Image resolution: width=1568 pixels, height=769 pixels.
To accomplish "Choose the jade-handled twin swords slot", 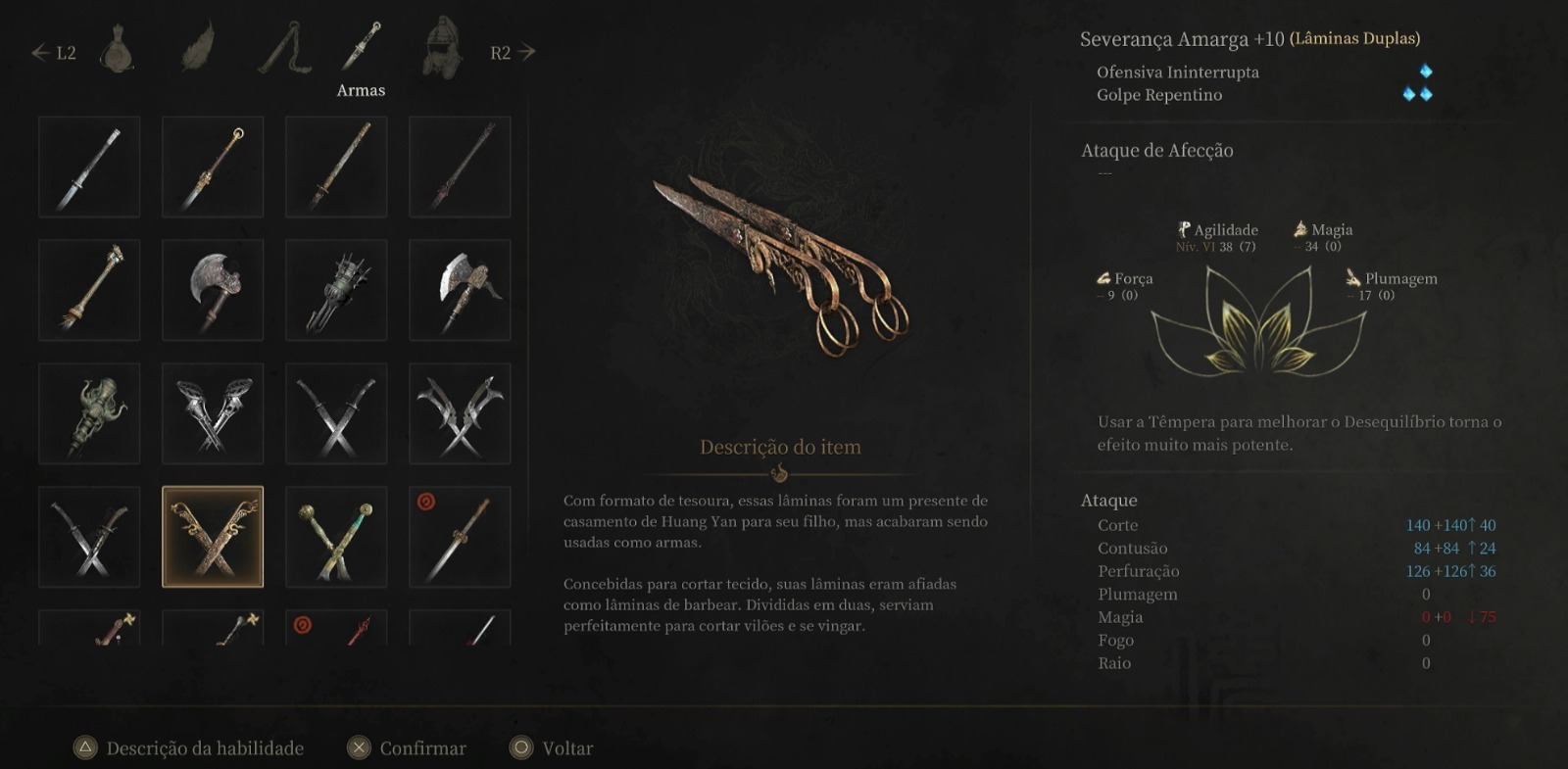I will (x=336, y=537).
